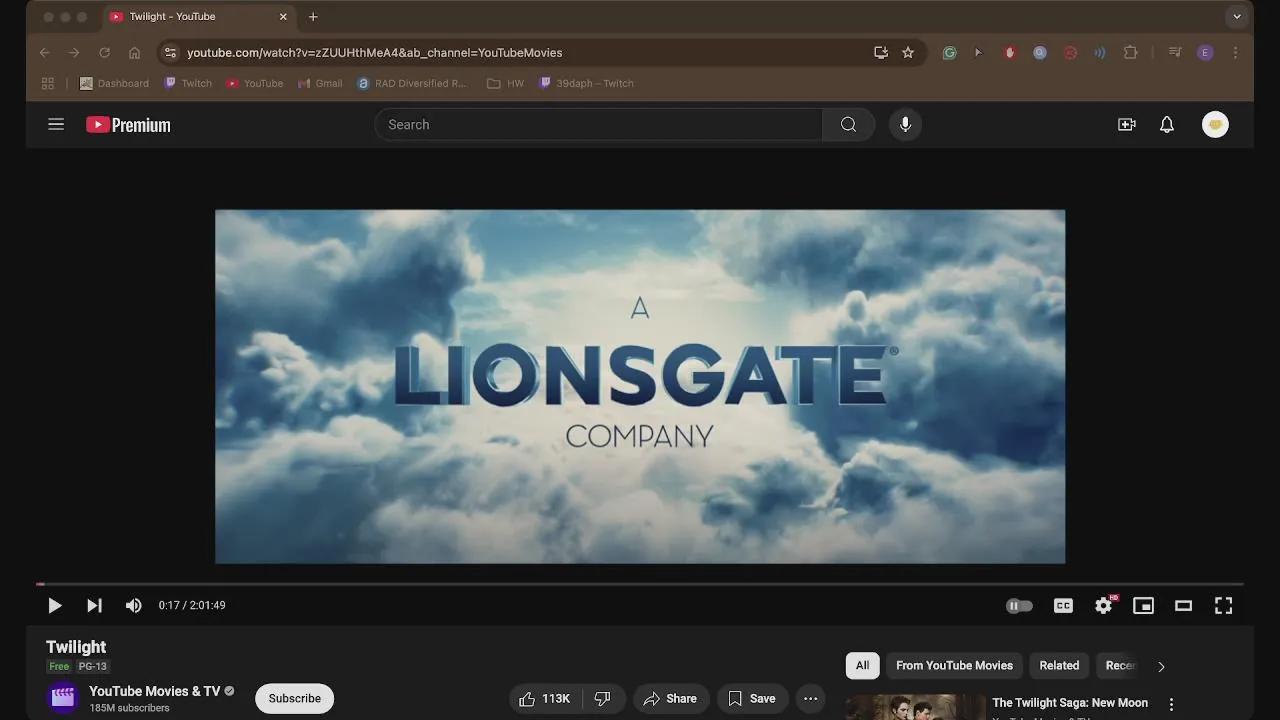Show more filter chips with right arrow
This screenshot has width=1280, height=720.
pos(1161,666)
